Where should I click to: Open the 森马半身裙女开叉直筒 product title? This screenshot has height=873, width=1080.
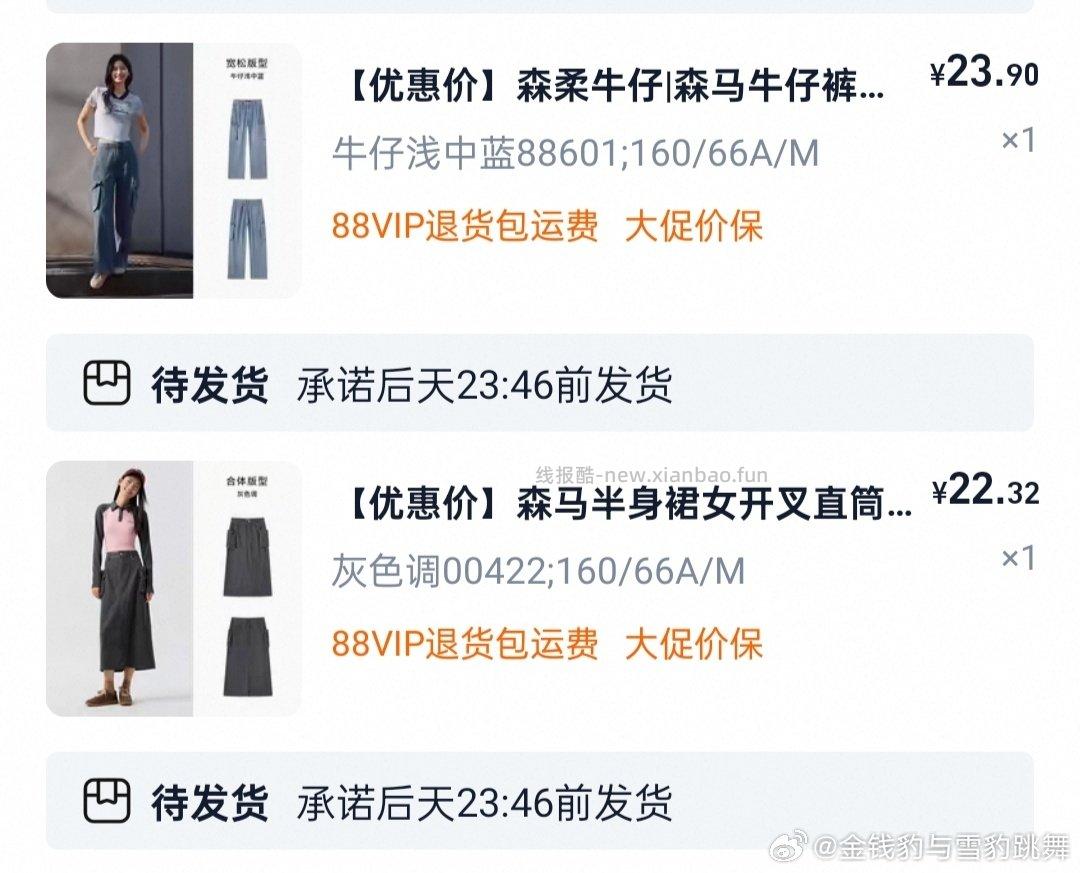pos(627,504)
